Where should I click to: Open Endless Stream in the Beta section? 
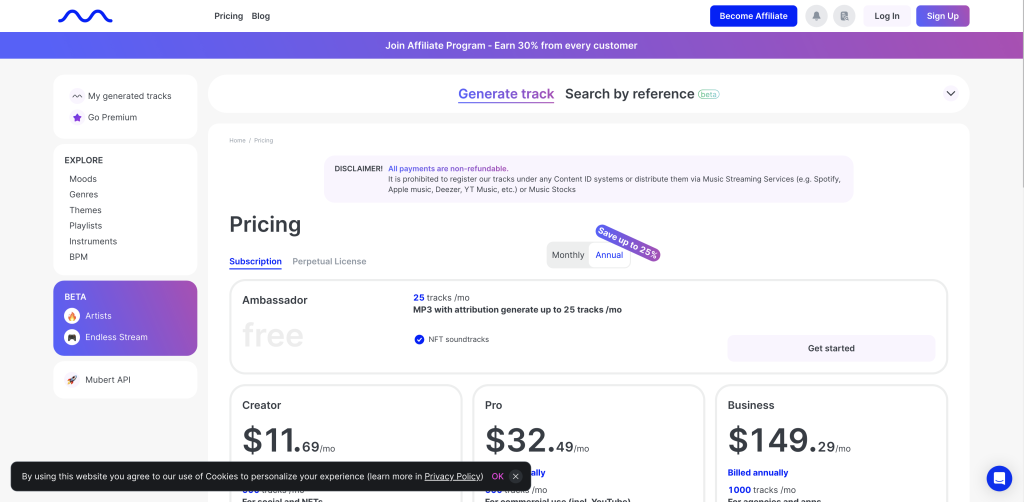[x=116, y=337]
